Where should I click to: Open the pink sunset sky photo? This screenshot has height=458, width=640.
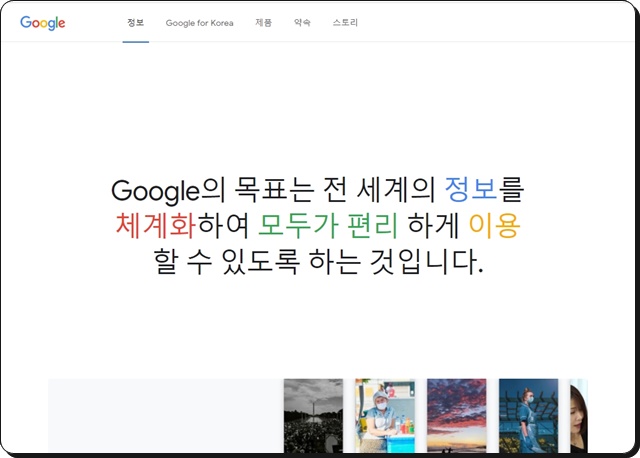[x=457, y=416]
